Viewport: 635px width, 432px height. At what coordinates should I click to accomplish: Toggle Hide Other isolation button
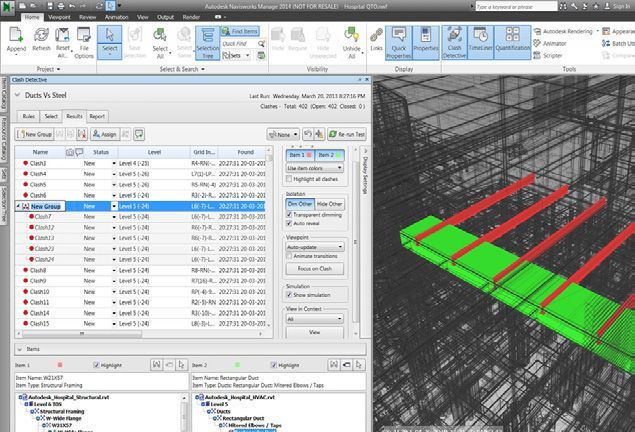click(x=330, y=204)
